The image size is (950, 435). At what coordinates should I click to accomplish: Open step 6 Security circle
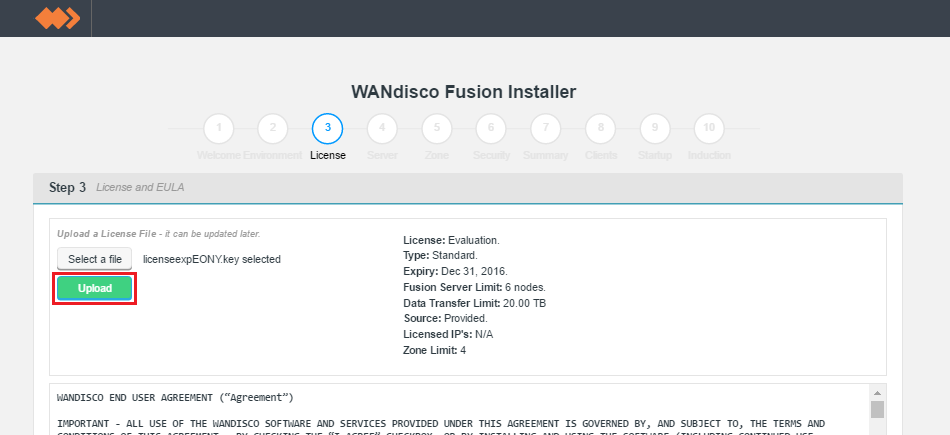[x=491, y=128]
